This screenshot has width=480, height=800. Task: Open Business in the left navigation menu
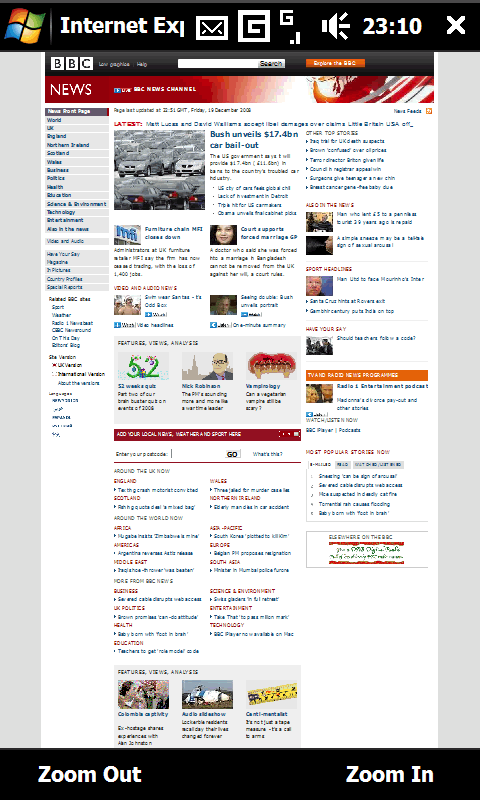tap(58, 170)
